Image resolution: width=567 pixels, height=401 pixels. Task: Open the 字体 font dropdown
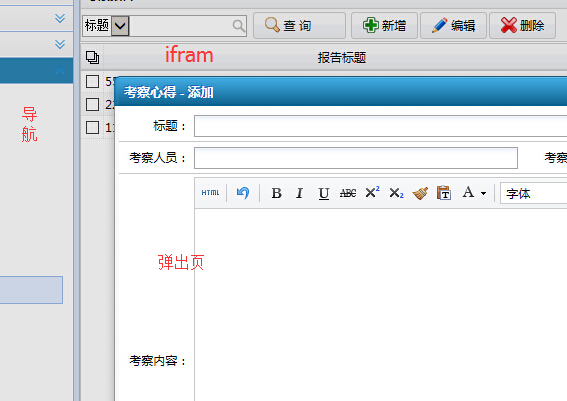(533, 193)
